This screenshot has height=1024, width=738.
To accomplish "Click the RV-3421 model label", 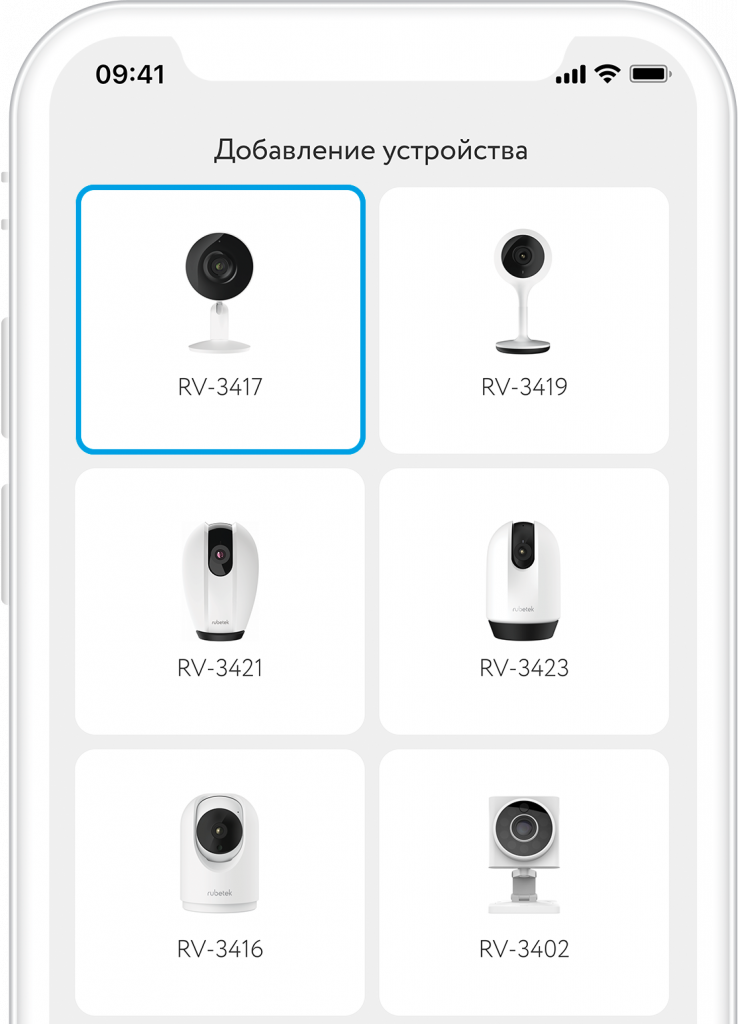I will pos(220,668).
